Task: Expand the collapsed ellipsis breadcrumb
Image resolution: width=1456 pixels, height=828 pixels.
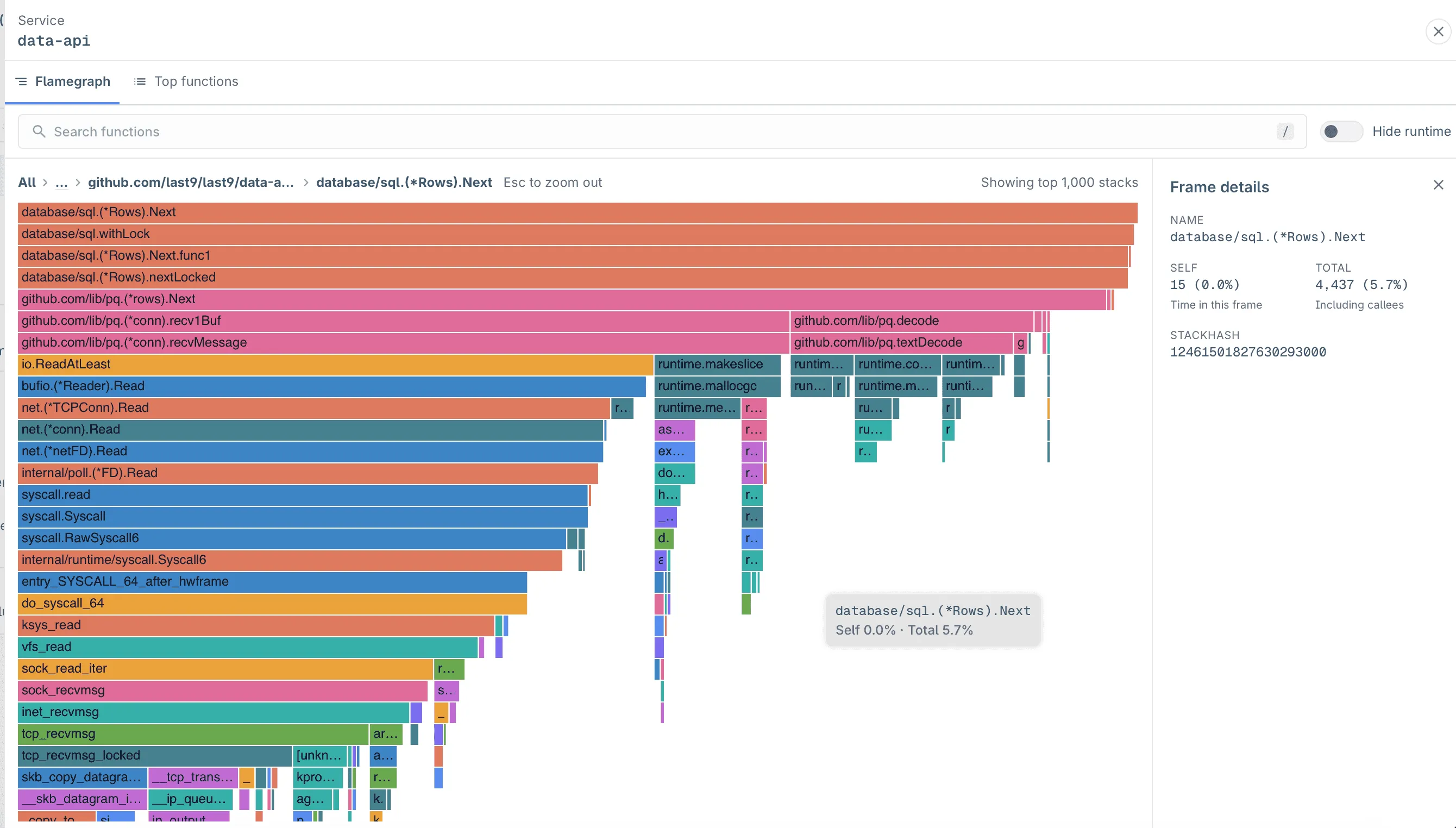Action: click(61, 183)
